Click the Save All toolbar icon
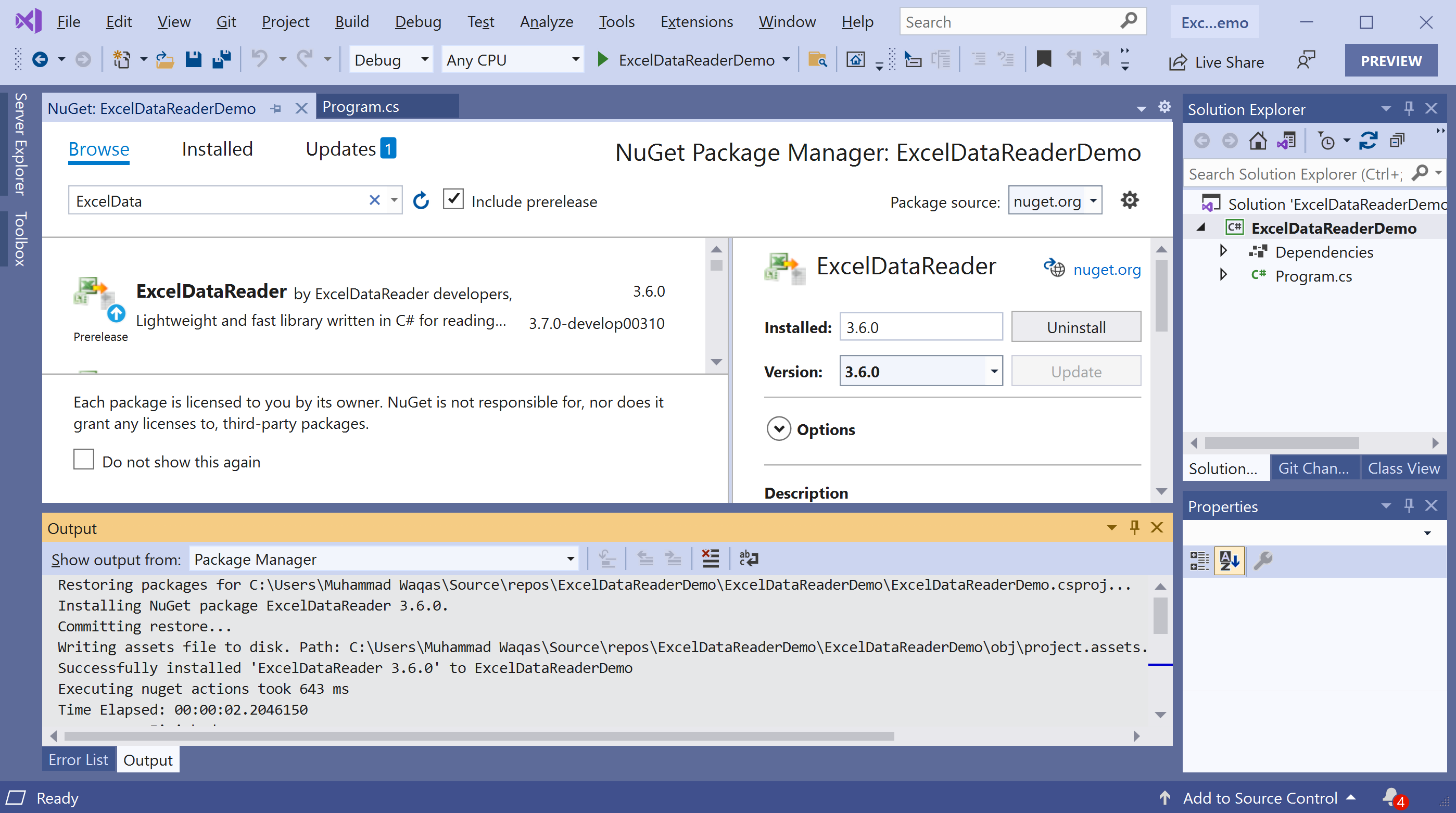 coord(222,59)
